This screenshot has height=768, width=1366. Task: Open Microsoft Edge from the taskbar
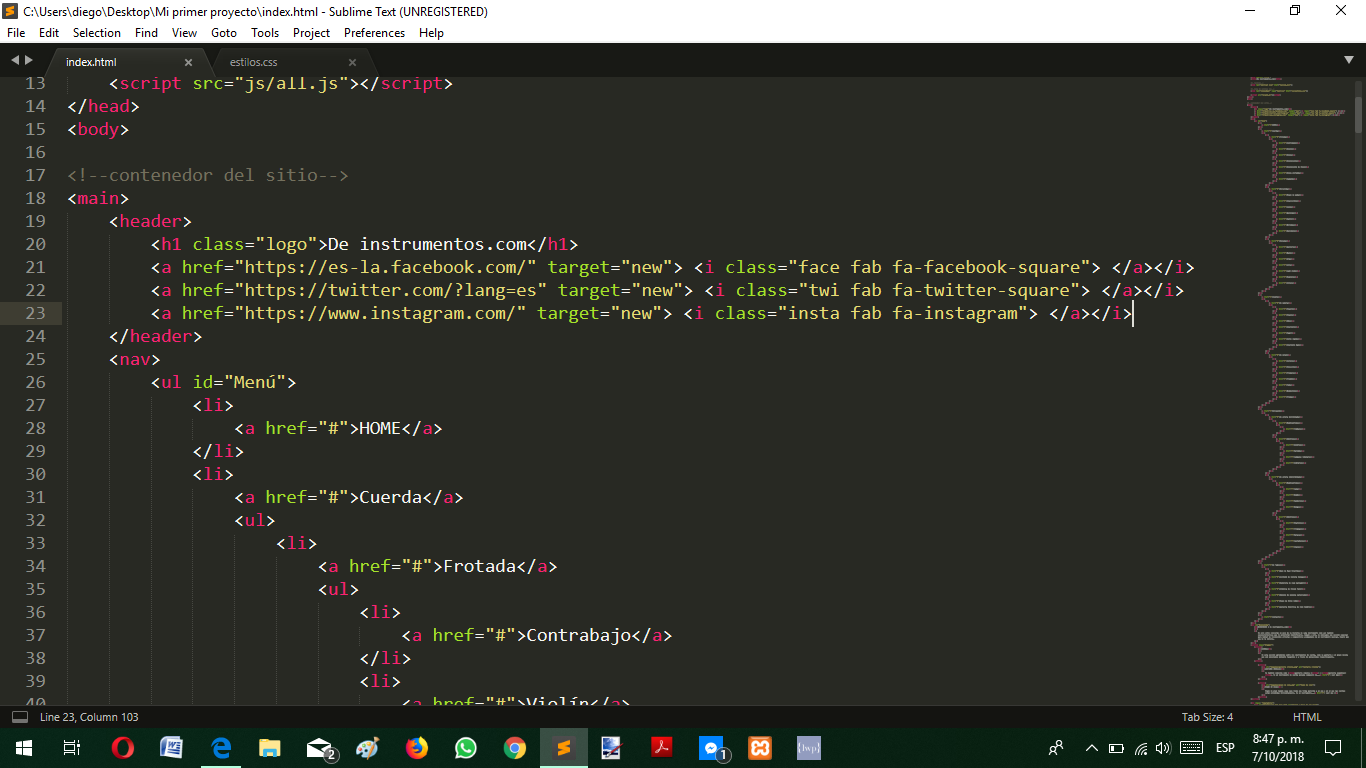point(221,747)
